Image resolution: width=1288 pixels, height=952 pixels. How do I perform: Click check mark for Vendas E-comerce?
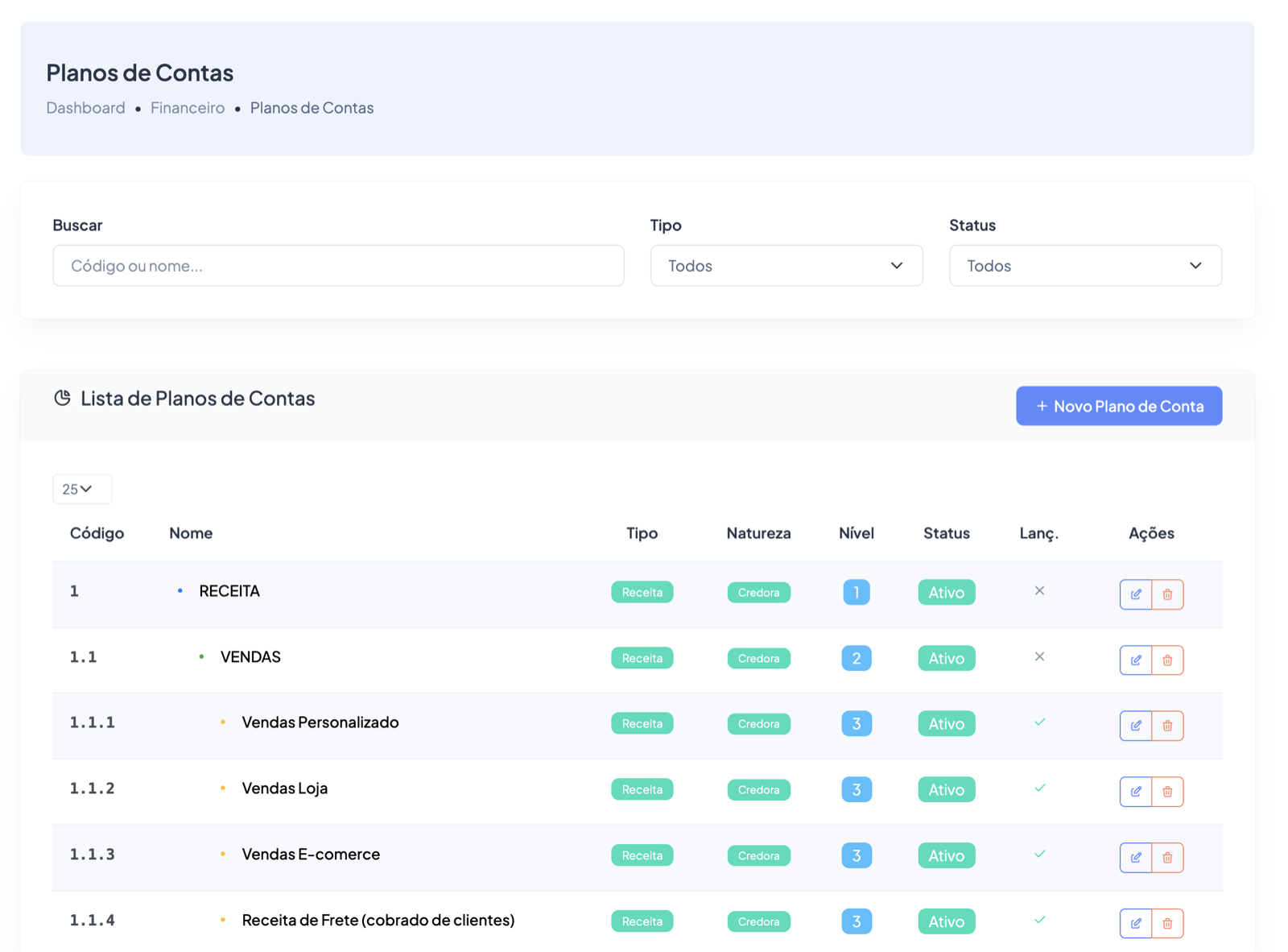[1039, 855]
